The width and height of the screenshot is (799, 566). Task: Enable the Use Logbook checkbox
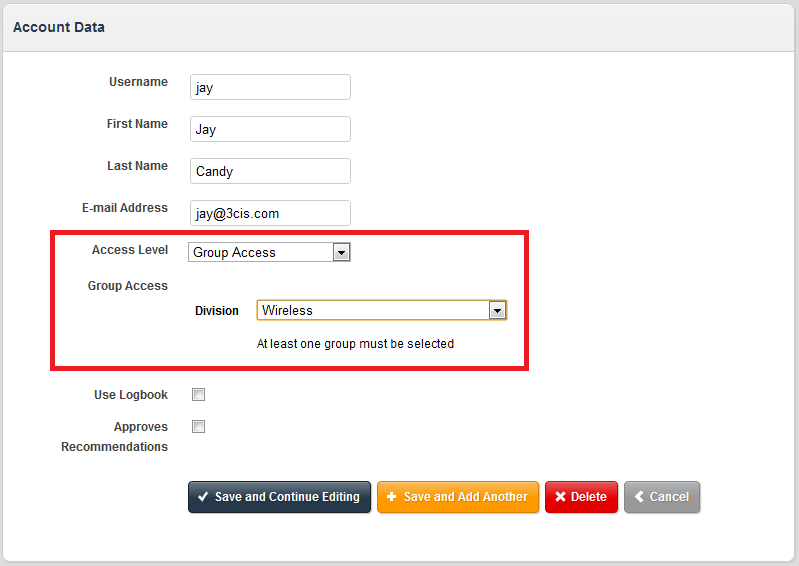(x=198, y=394)
